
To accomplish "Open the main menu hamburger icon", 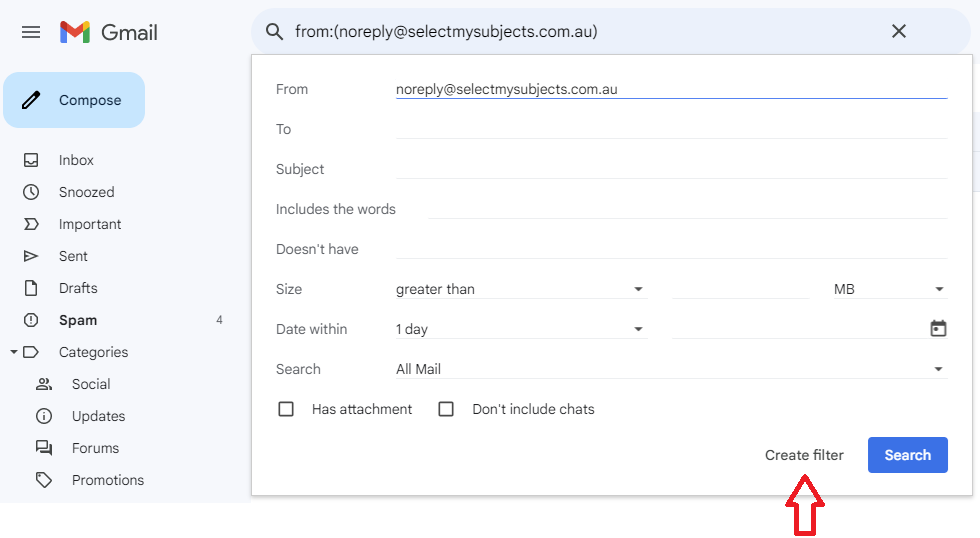I will click(x=31, y=32).
